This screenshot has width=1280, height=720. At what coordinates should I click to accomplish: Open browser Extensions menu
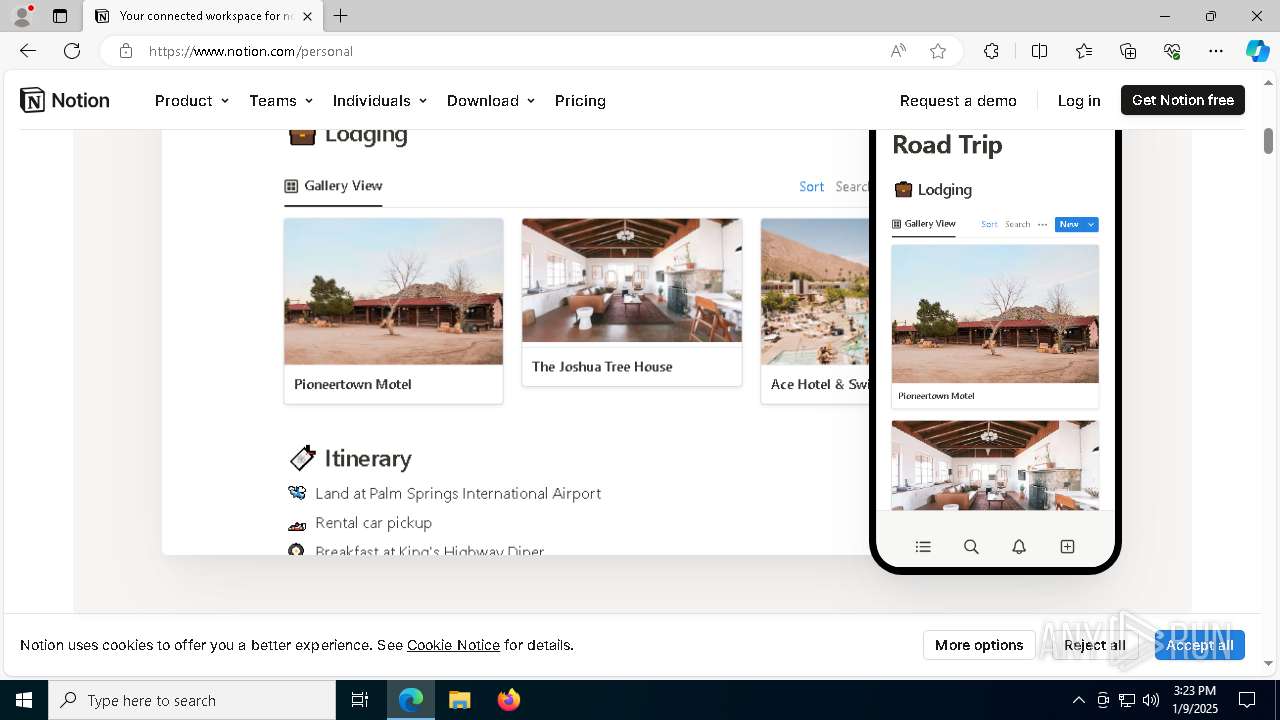tap(991, 51)
